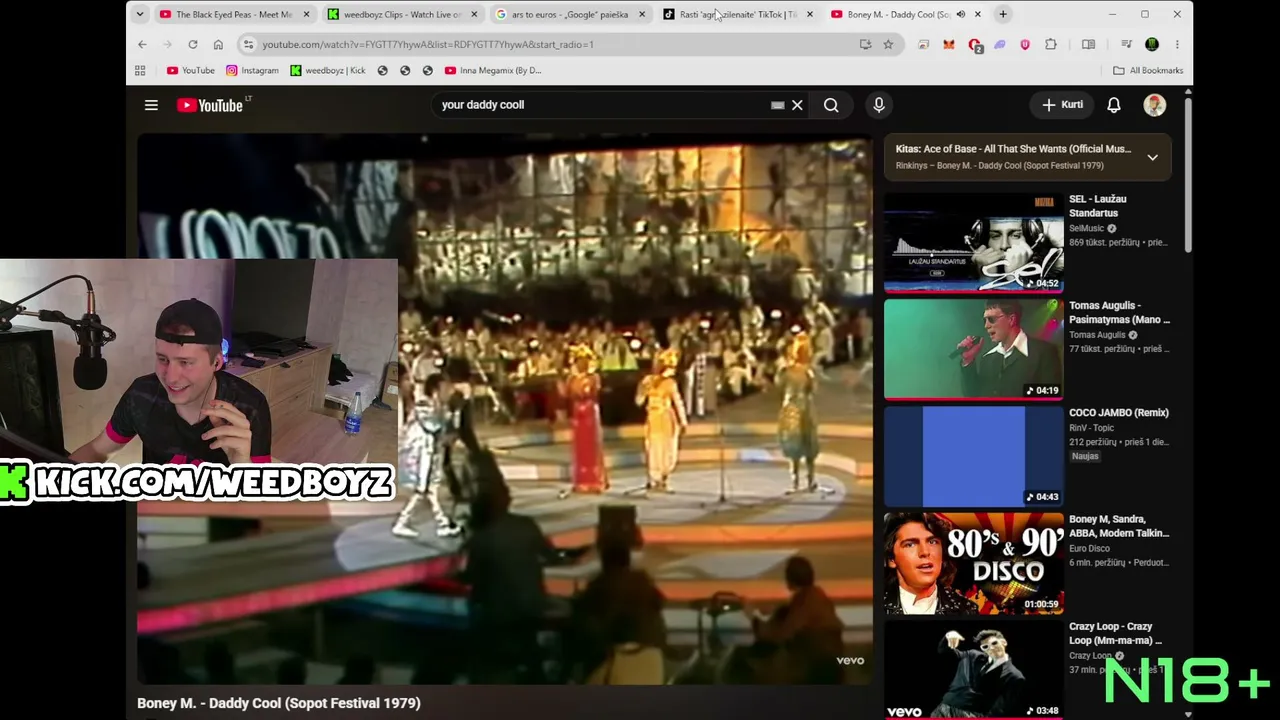
Task: Clear the YouTube search query
Action: coord(797,105)
